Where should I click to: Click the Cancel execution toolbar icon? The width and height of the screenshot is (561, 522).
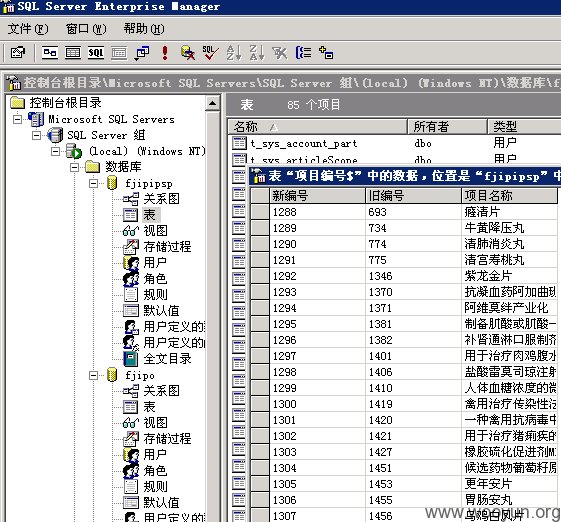tap(188, 53)
